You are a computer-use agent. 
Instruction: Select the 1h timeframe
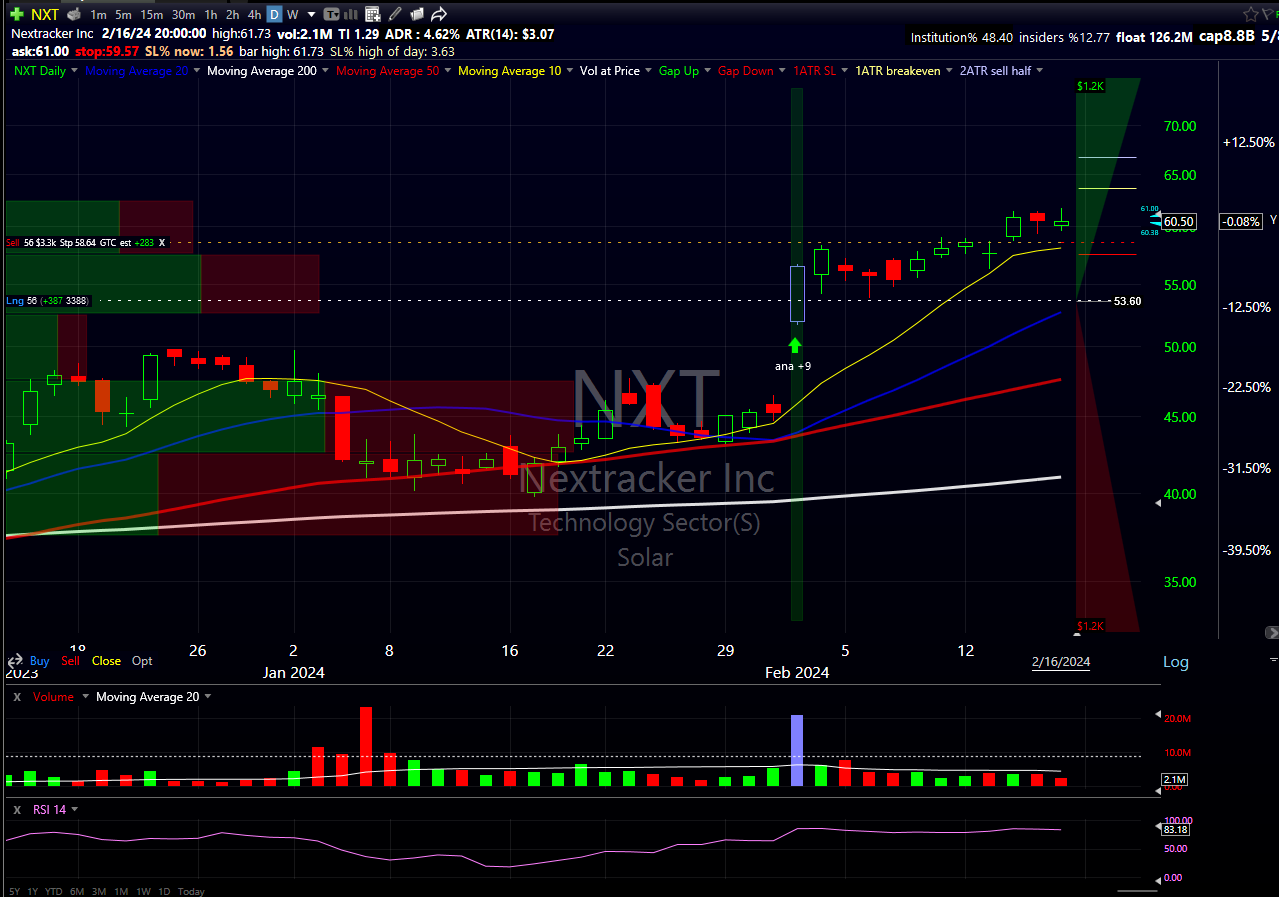(x=210, y=14)
